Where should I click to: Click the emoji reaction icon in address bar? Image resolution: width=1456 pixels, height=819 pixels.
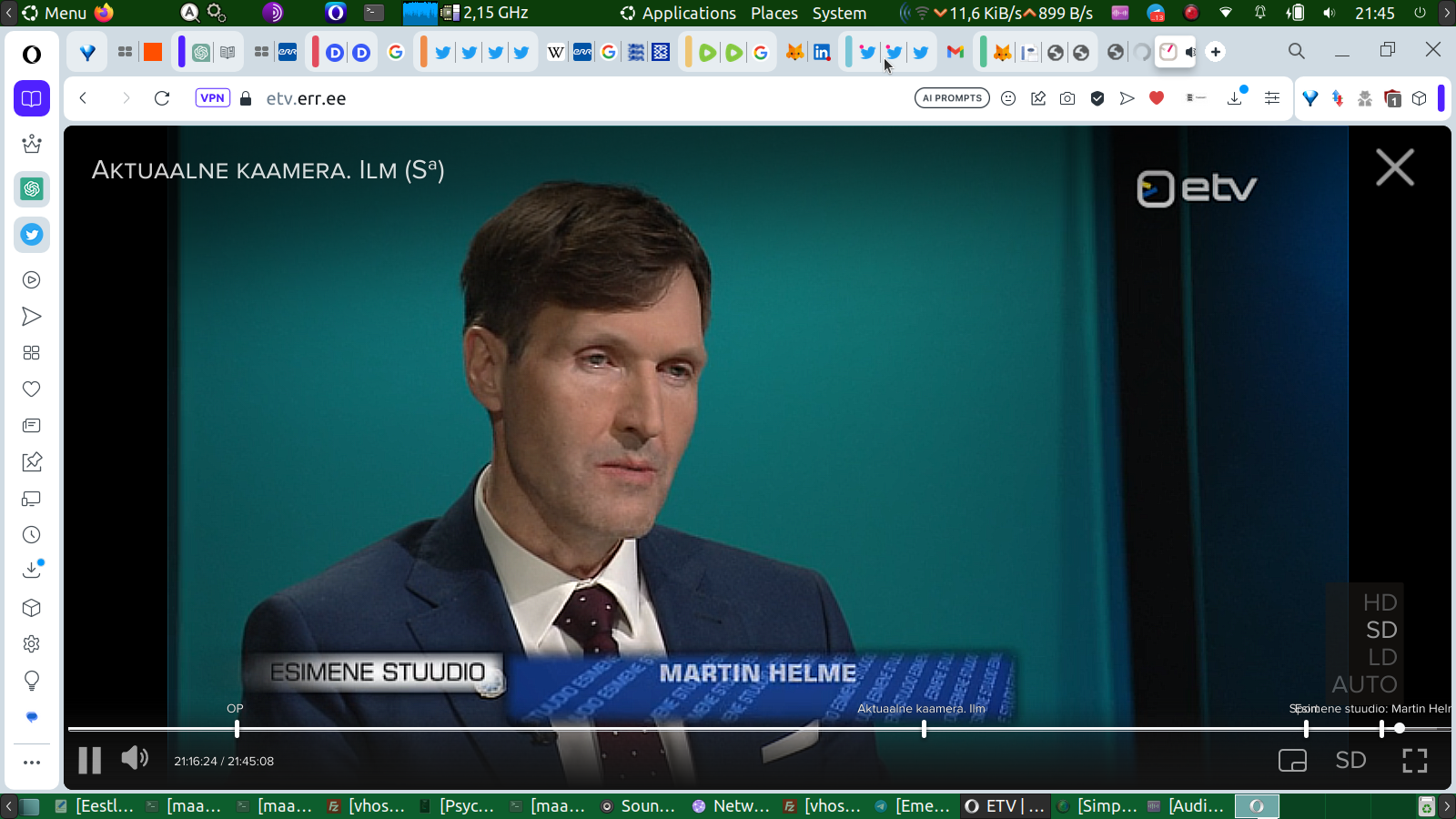1008,98
